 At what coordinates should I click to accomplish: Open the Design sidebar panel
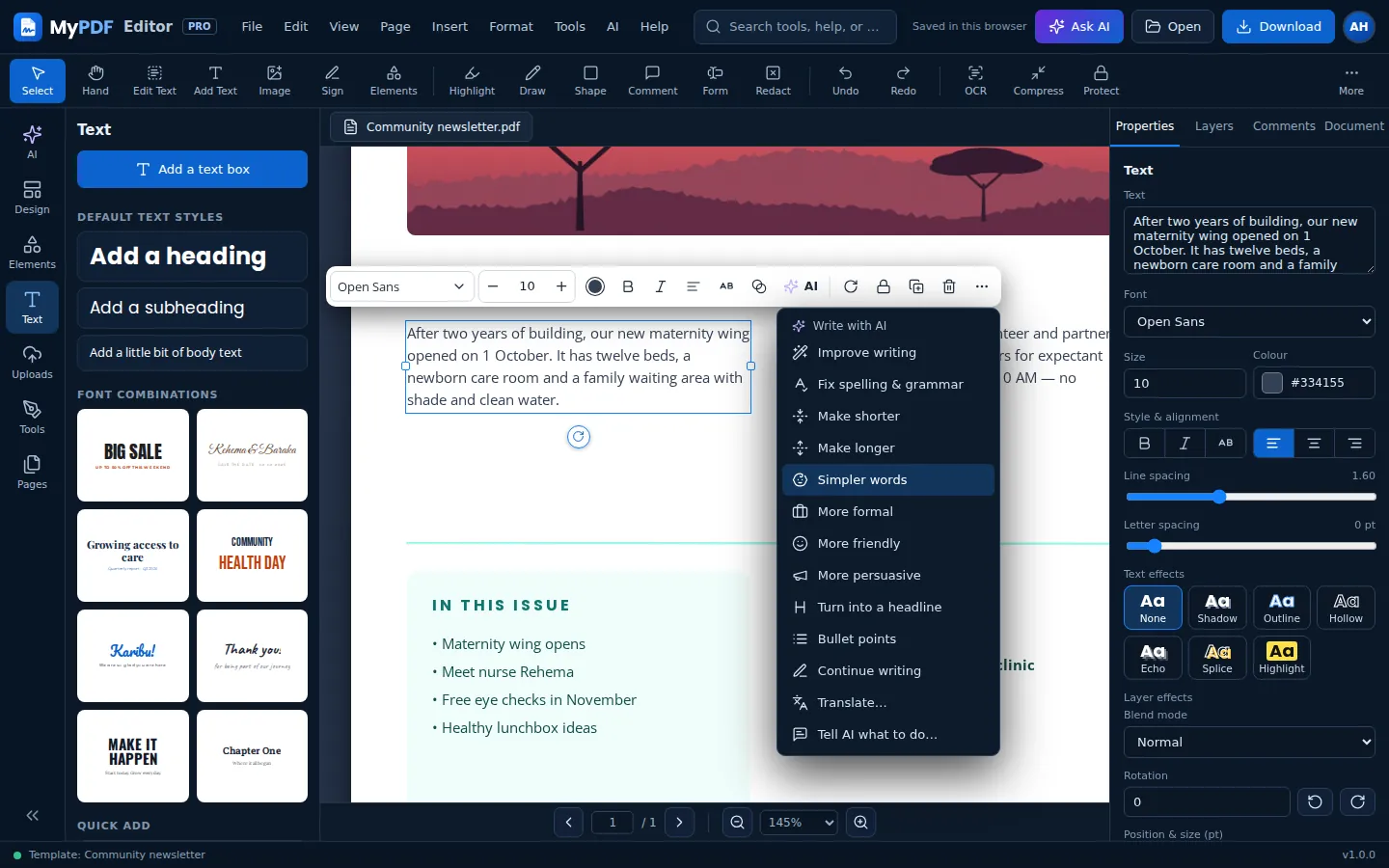[32, 198]
